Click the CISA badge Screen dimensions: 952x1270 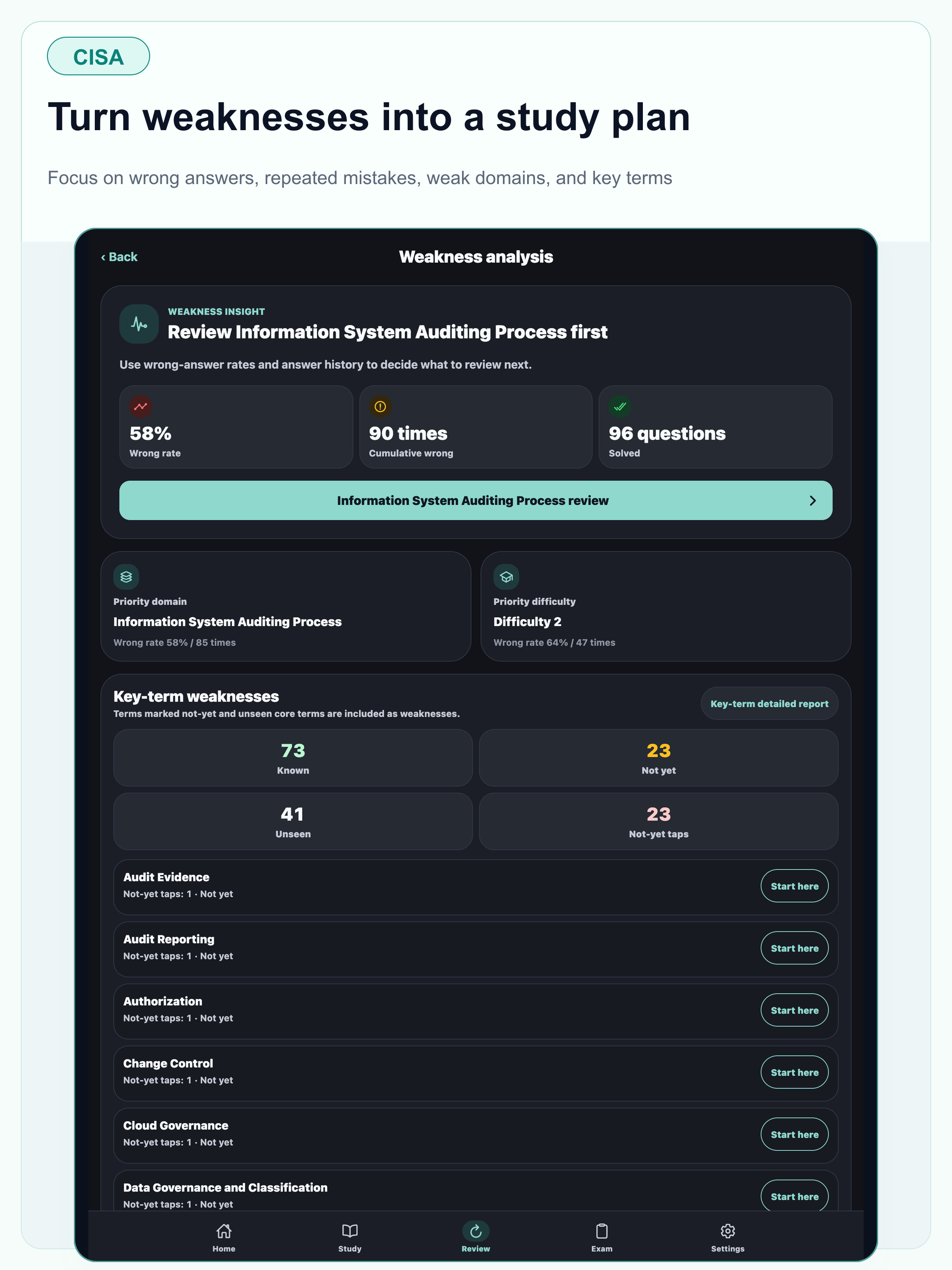click(98, 56)
